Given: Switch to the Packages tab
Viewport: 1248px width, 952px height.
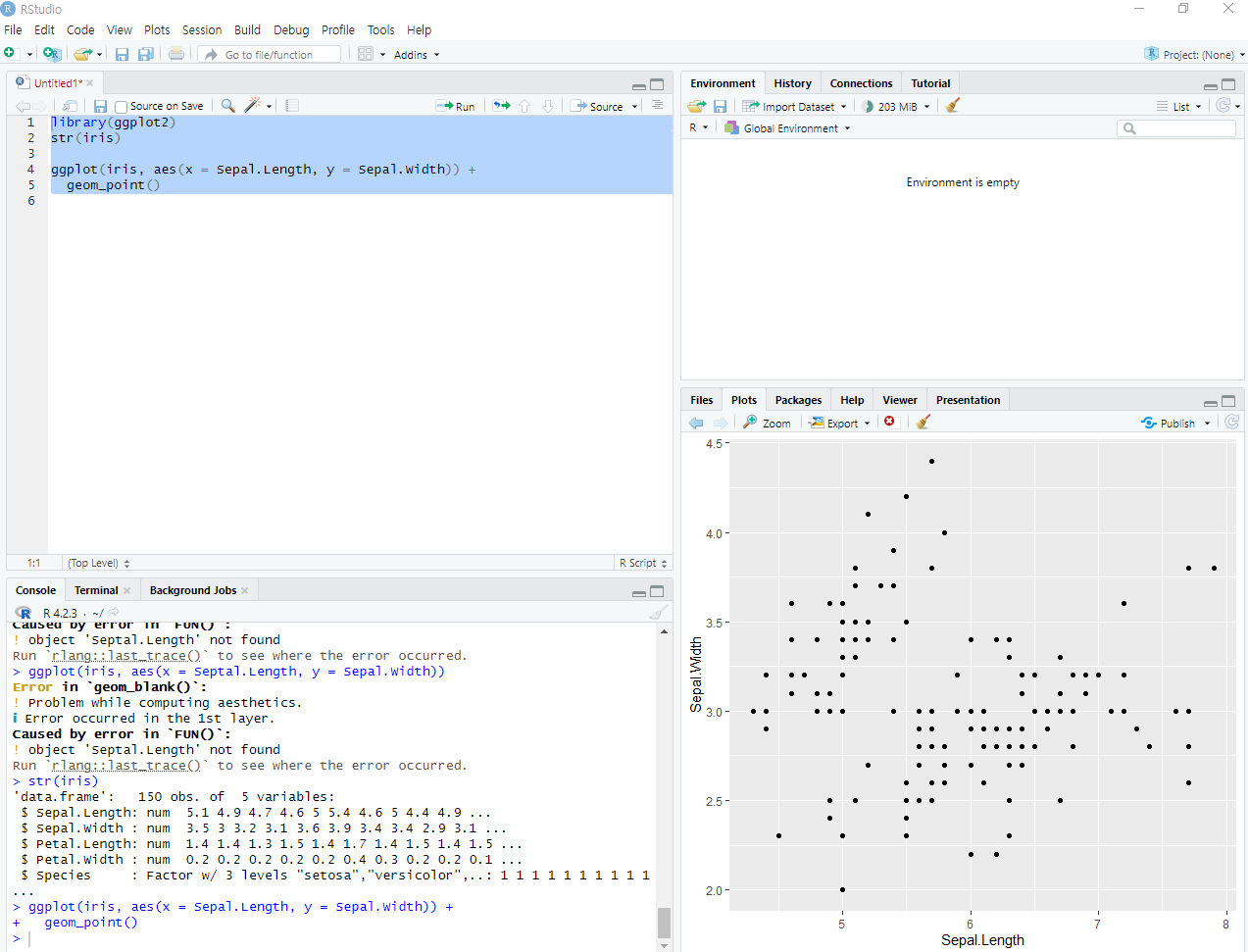Looking at the screenshot, I should point(798,400).
